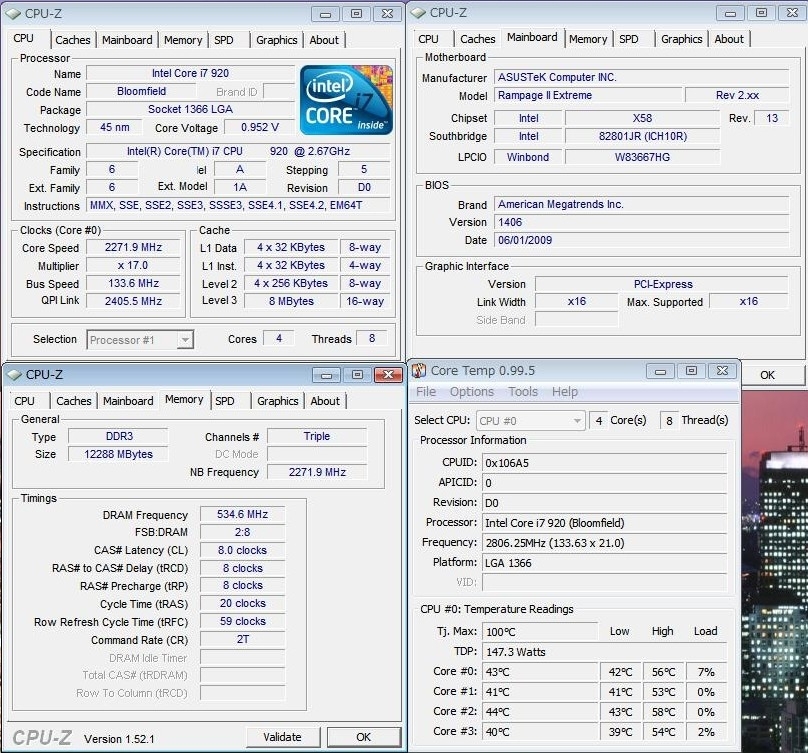Expand the Select CPU dropdown in Core Temp

point(576,421)
